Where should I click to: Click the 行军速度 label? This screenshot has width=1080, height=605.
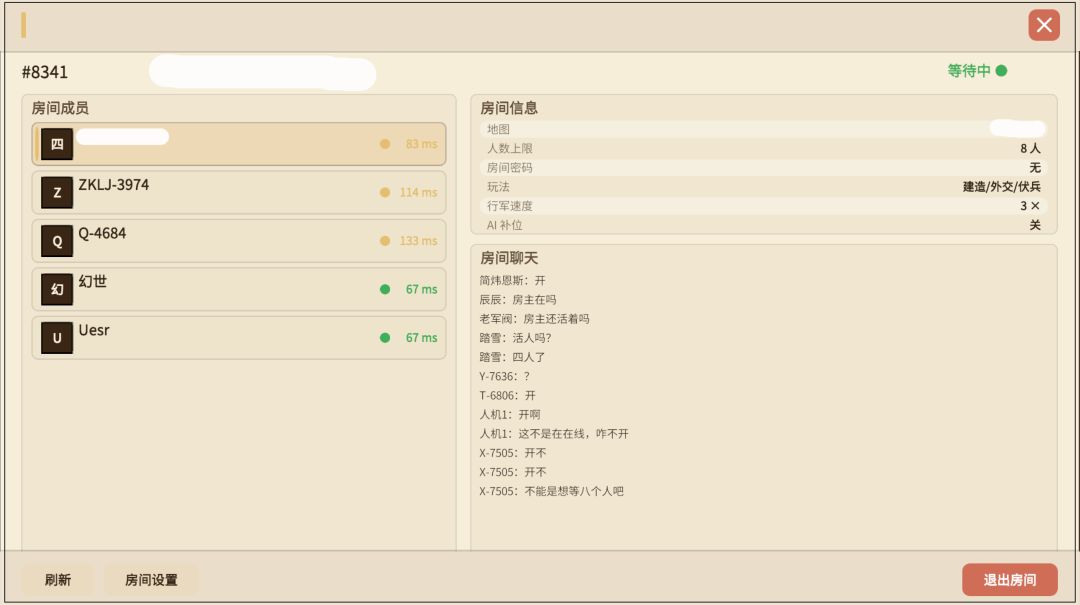tap(510, 206)
